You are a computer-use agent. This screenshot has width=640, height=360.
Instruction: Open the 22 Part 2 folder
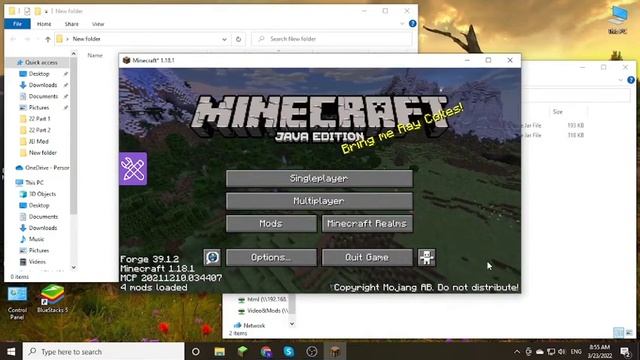[39, 130]
